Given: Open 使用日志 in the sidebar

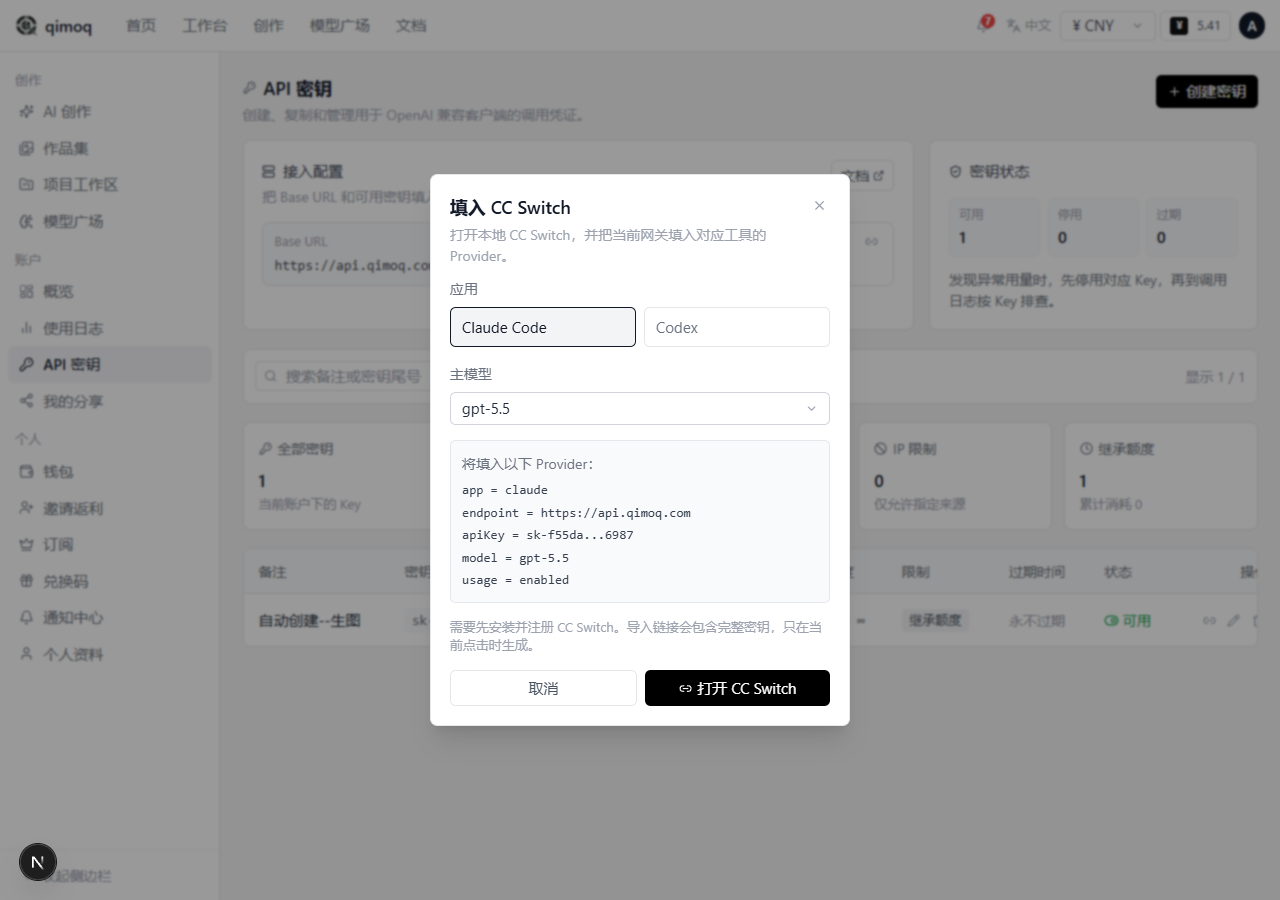Looking at the screenshot, I should (x=110, y=328).
